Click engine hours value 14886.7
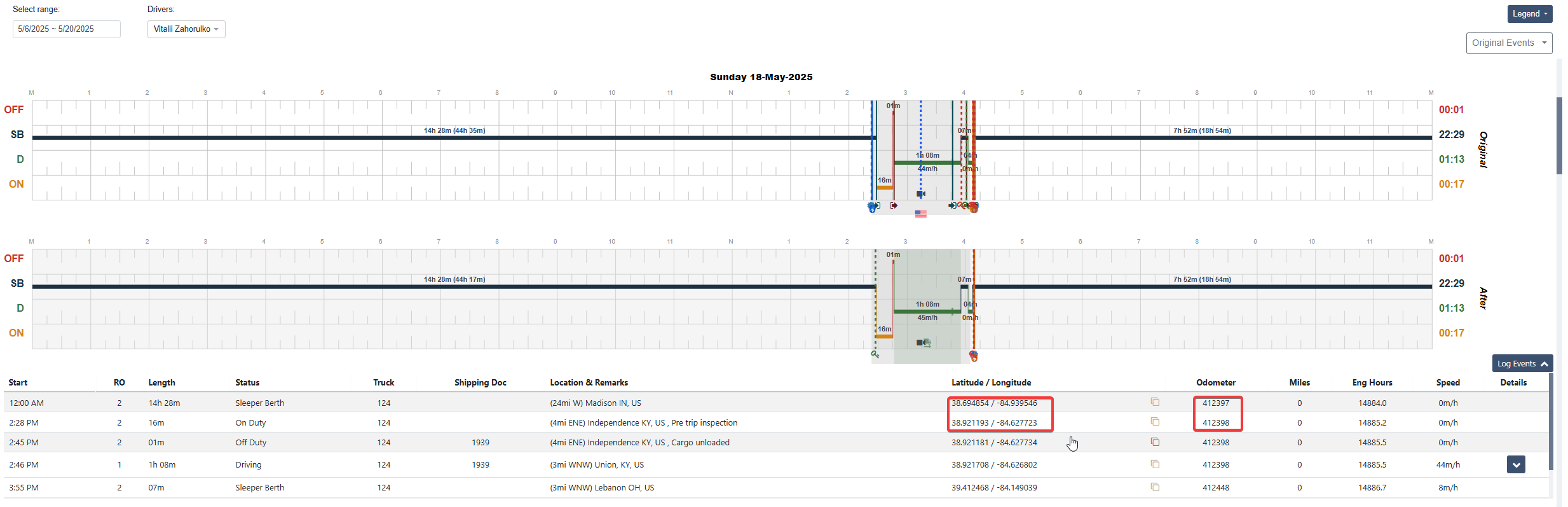Screen dimensions: 1568x507 1372,487
